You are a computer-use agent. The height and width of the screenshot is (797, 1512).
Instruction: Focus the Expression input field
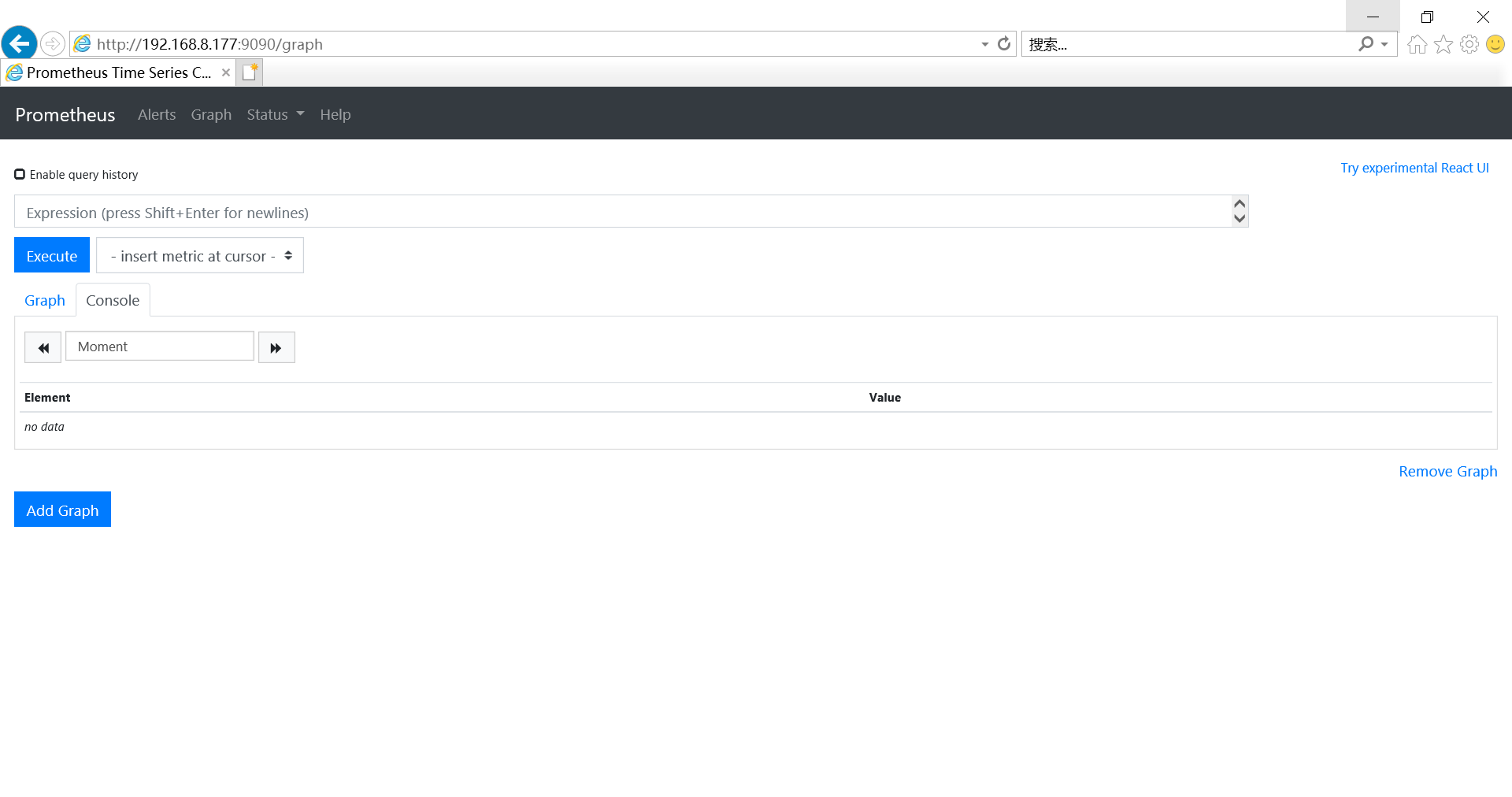point(622,212)
